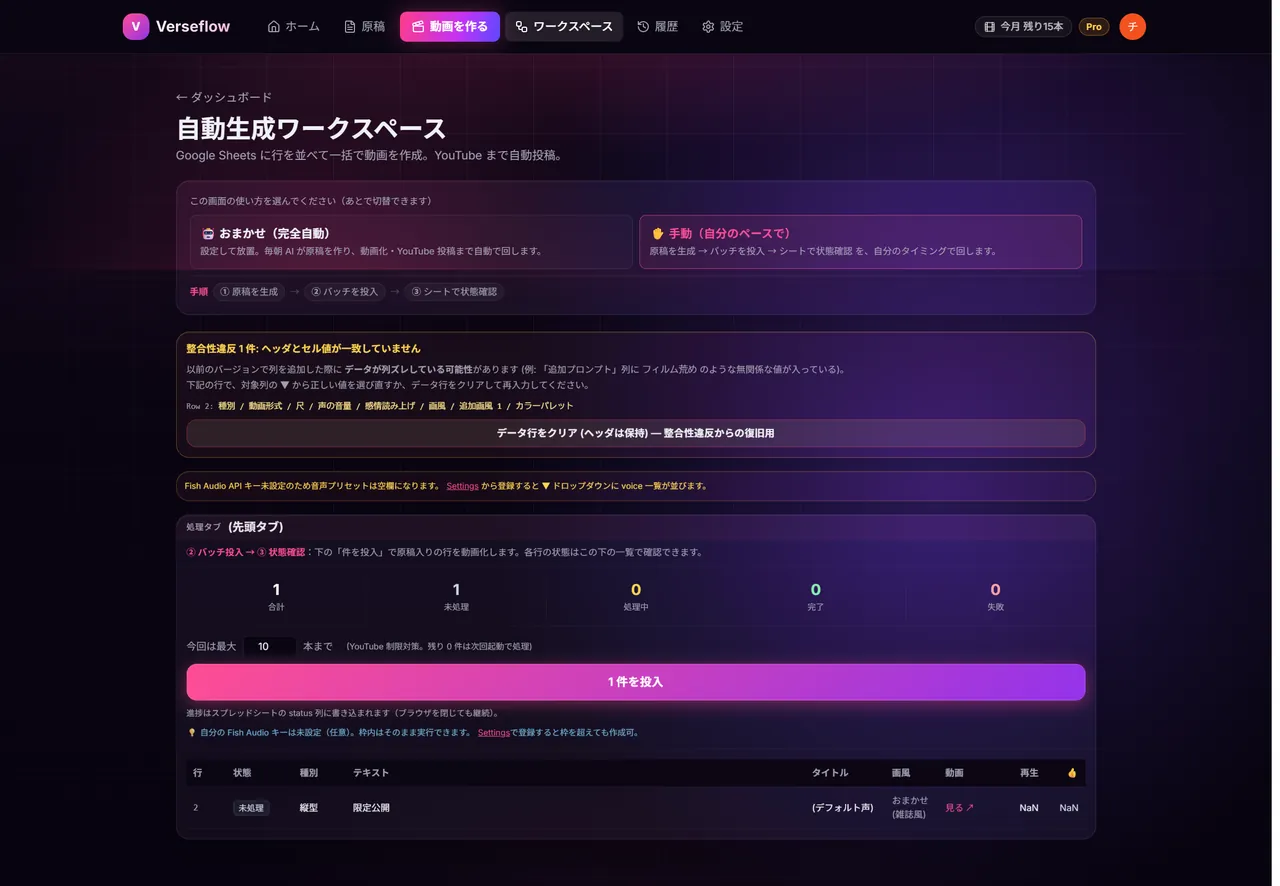The height and width of the screenshot is (886, 1280).
Task: Click the 完了 count stat
Action: point(816,597)
